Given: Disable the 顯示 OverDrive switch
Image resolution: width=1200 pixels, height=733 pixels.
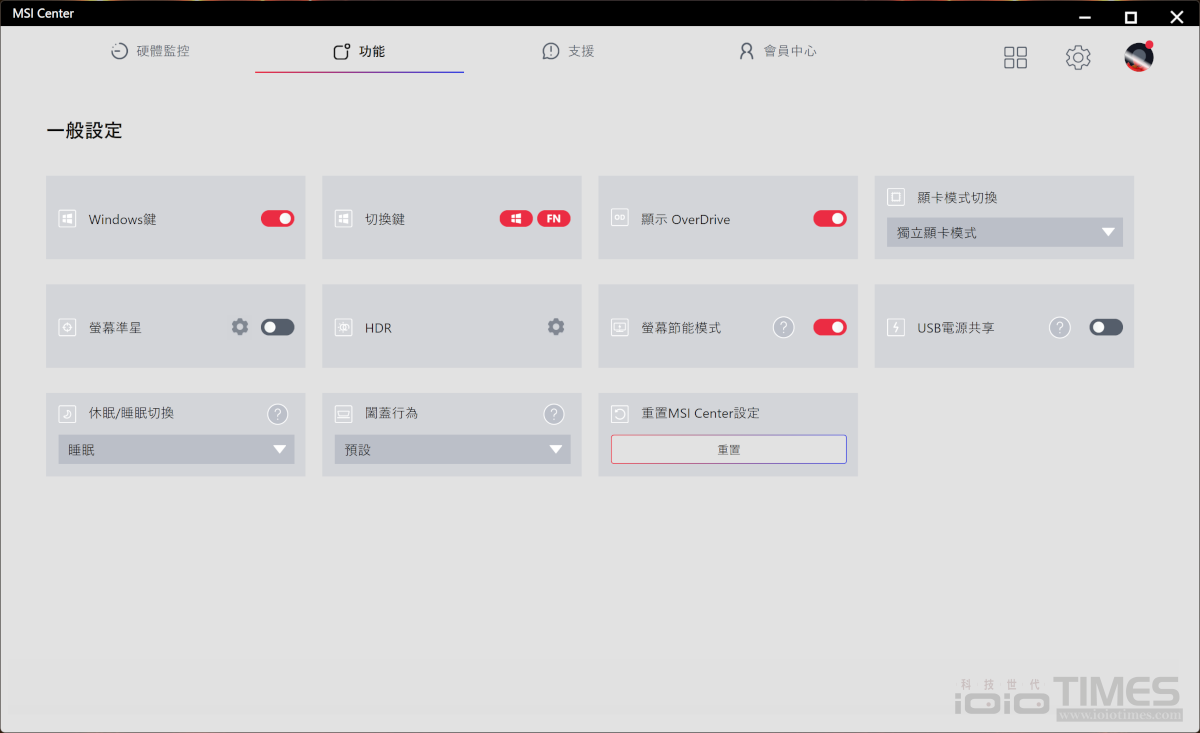Looking at the screenshot, I should point(830,218).
